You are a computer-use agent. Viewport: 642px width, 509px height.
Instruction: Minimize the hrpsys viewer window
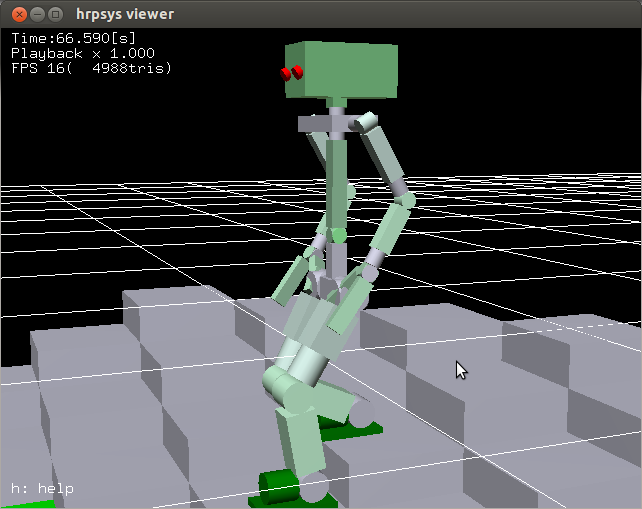[x=35, y=14]
